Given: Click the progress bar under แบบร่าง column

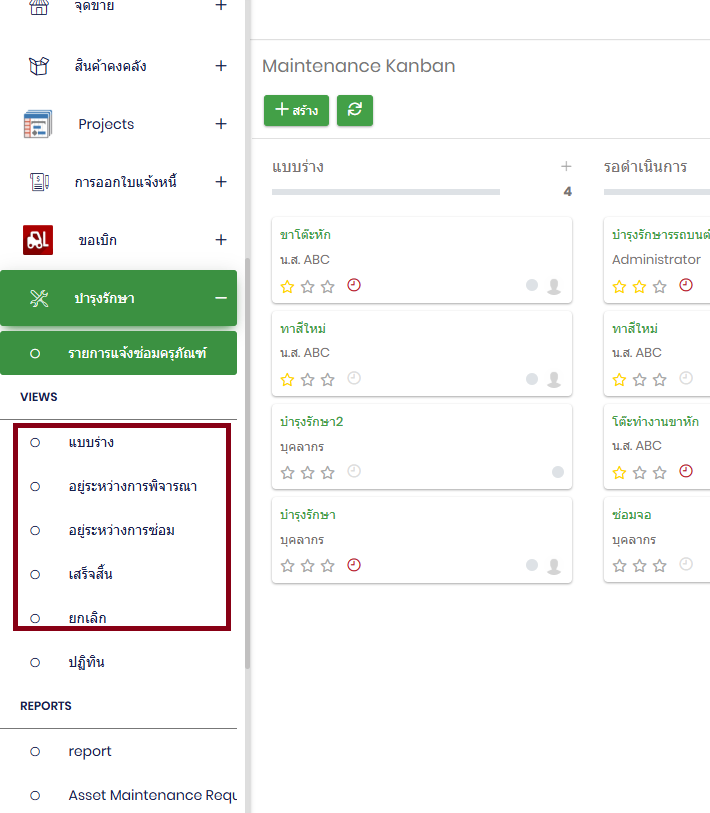Looking at the screenshot, I should point(385,192).
